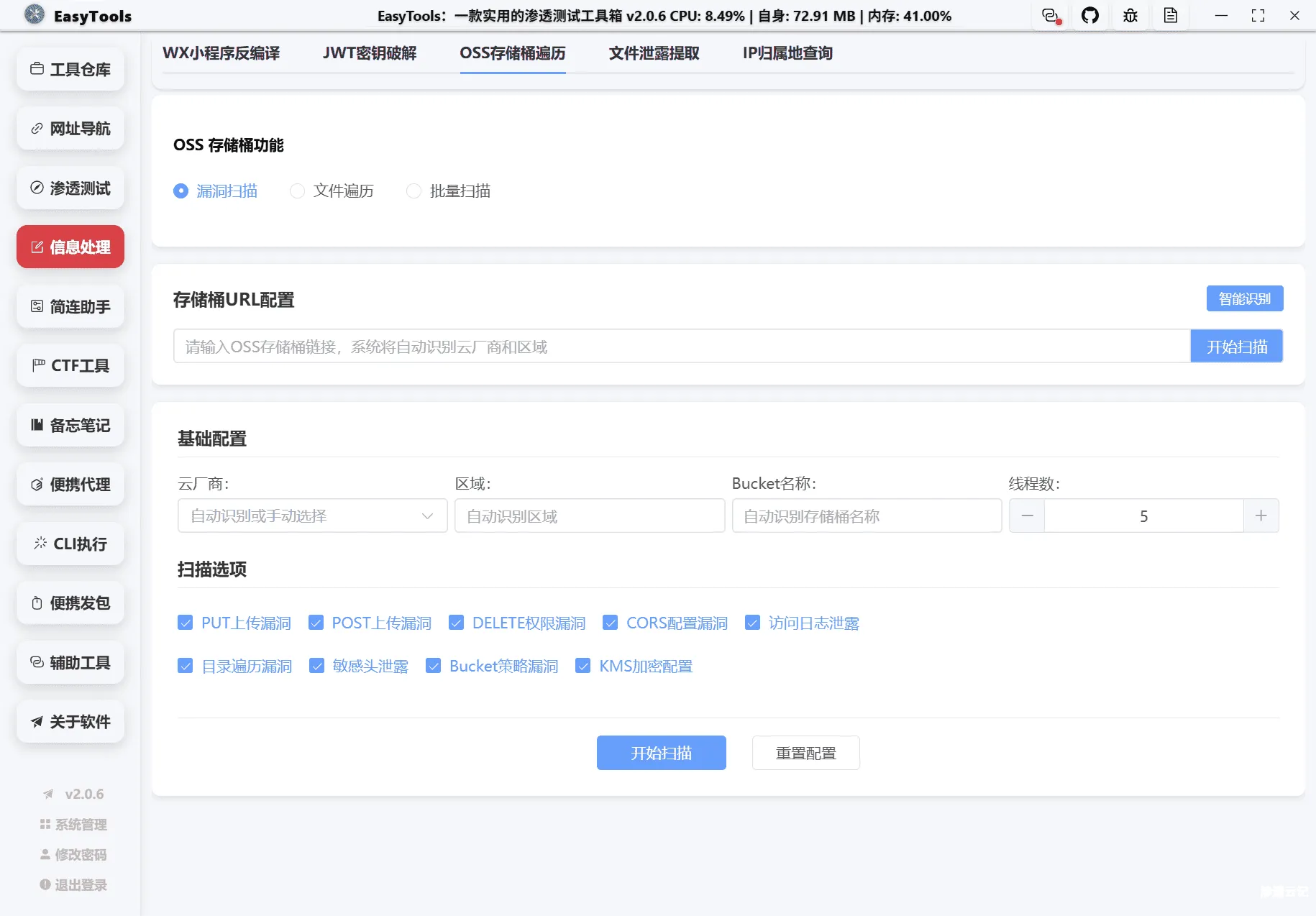Launch the CLI执行 tool

point(70,544)
